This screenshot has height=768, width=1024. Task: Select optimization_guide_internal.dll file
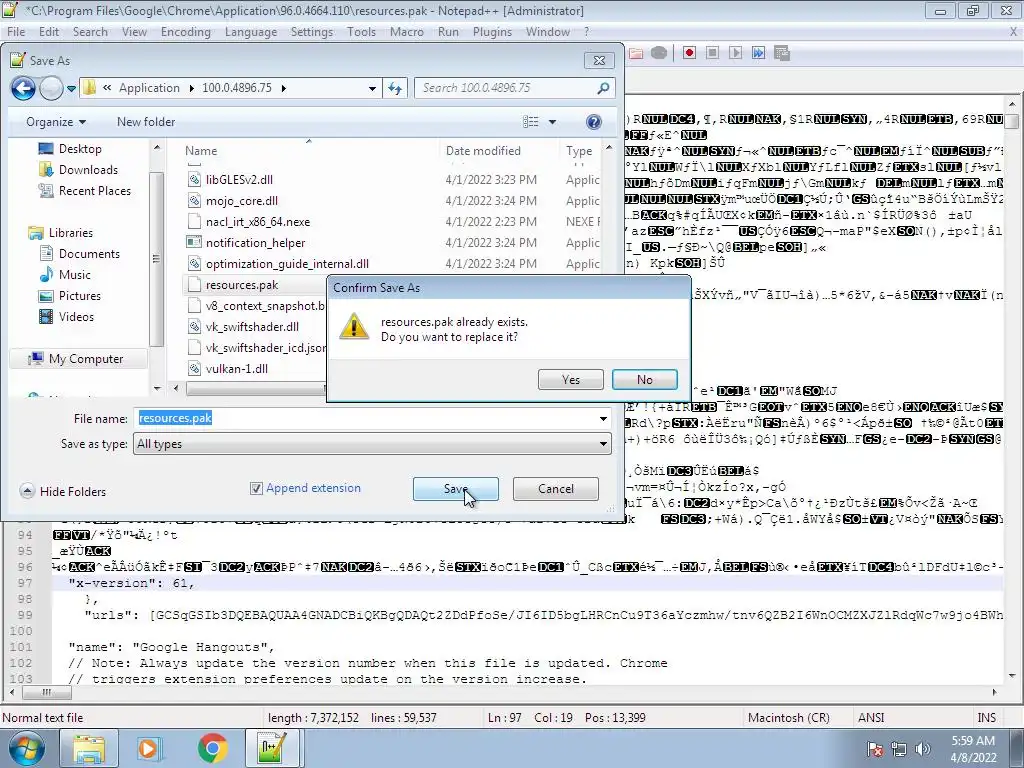point(287,264)
